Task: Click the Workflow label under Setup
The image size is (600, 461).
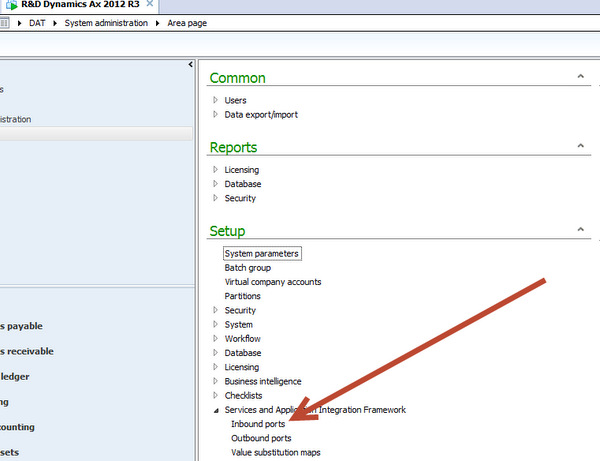Action: click(x=243, y=339)
